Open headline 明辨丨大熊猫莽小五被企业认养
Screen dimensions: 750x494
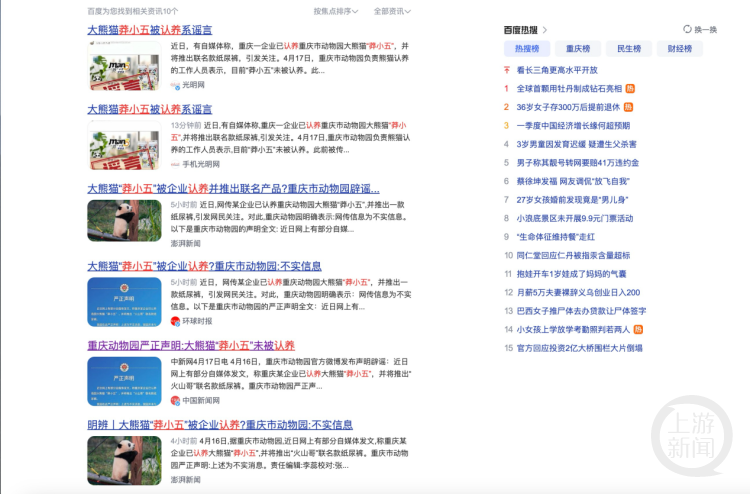click(220, 425)
